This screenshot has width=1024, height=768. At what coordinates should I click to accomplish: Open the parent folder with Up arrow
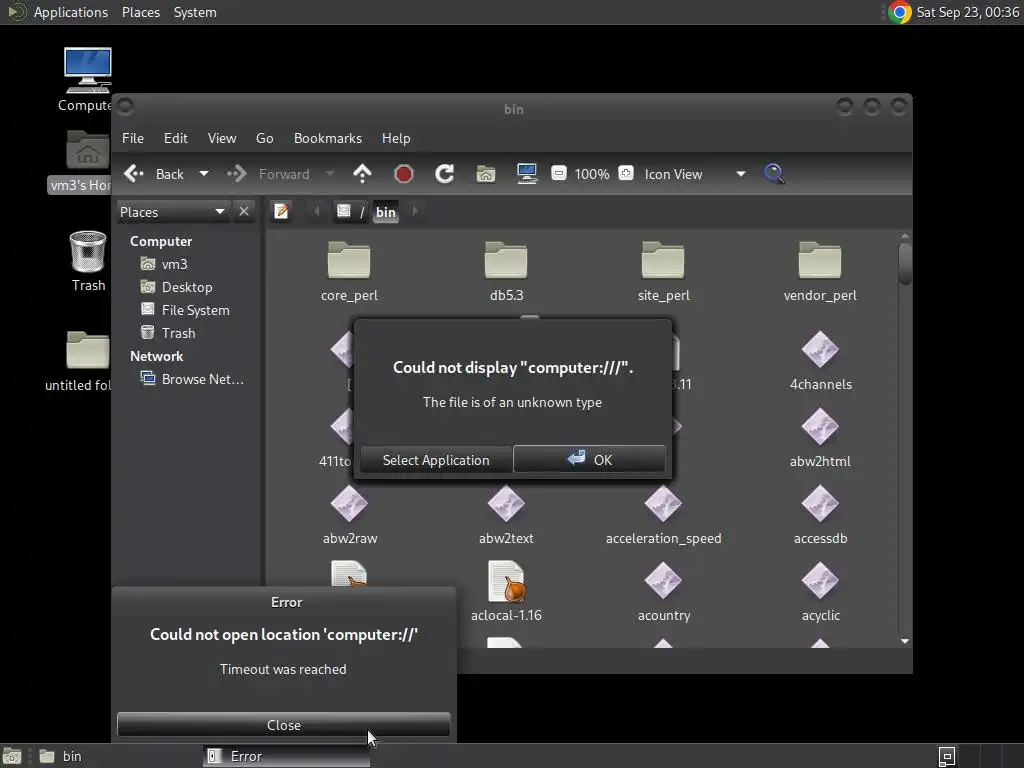coord(362,174)
